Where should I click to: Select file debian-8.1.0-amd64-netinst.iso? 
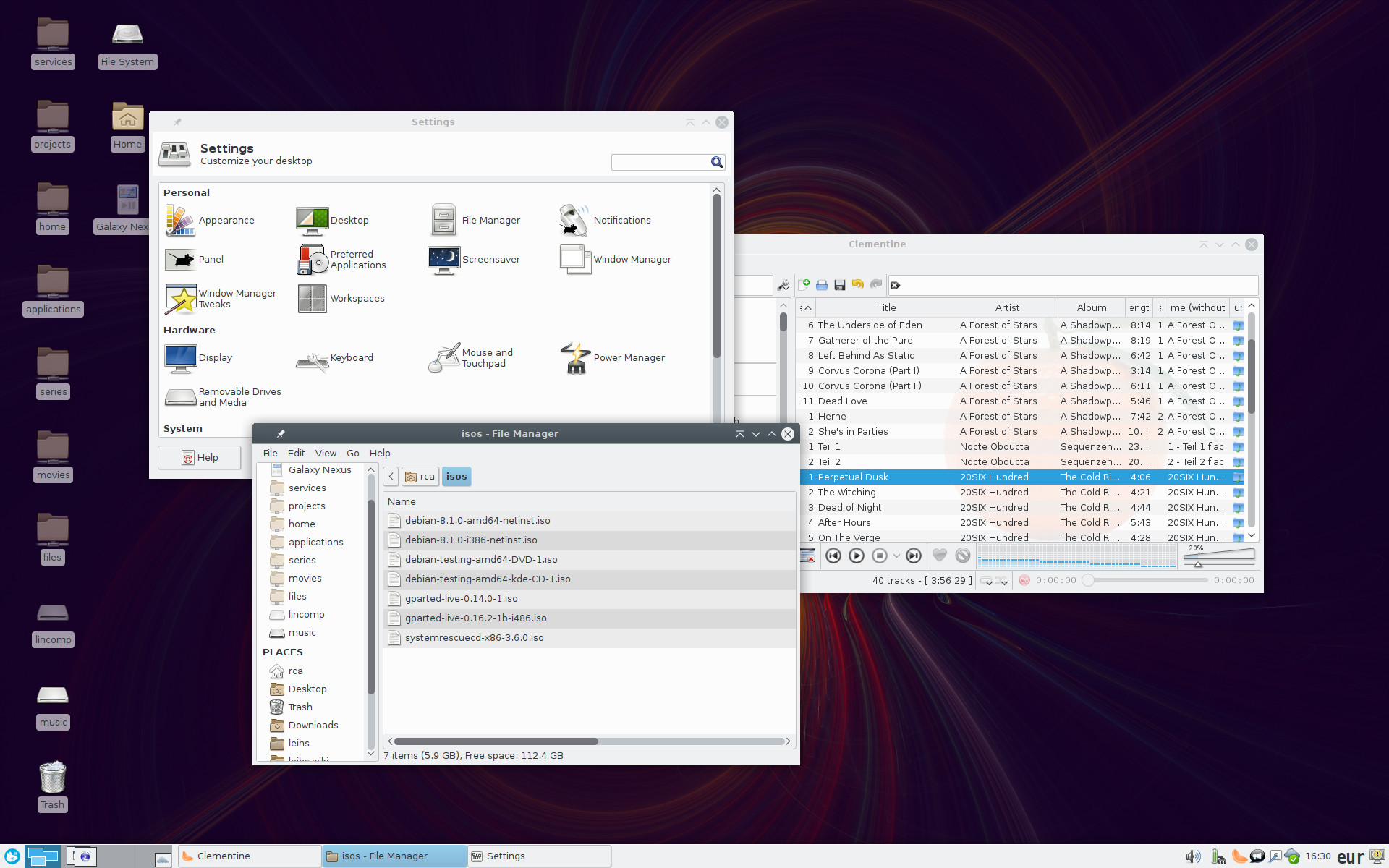pos(590,520)
